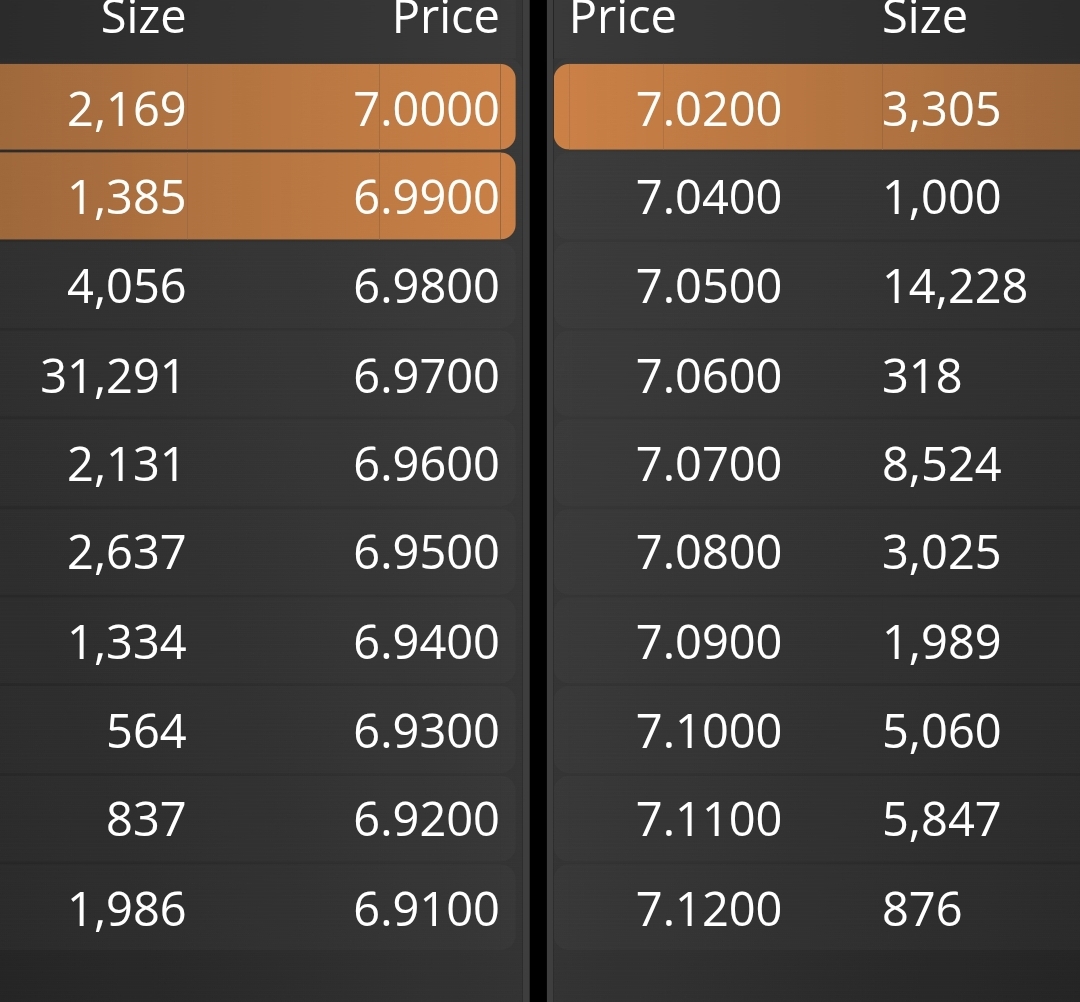Screen dimensions: 1080x1002
Task: Select bid price 6.9800
Action: [426, 286]
